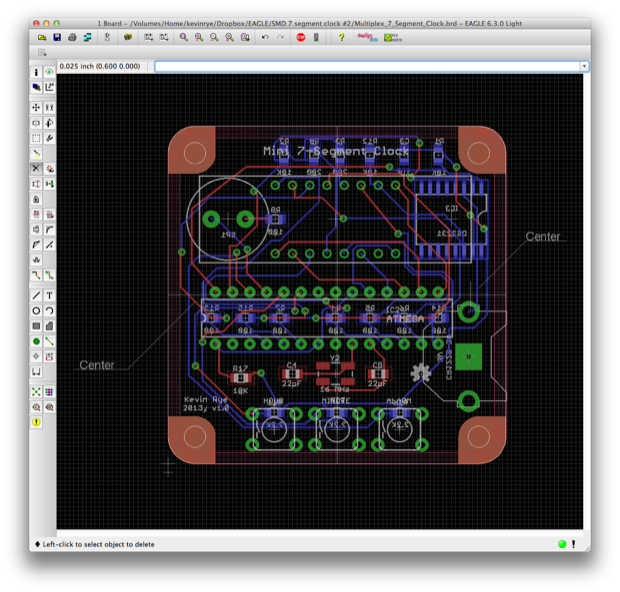Print the board layout
The image size is (620, 592).
coord(72,38)
